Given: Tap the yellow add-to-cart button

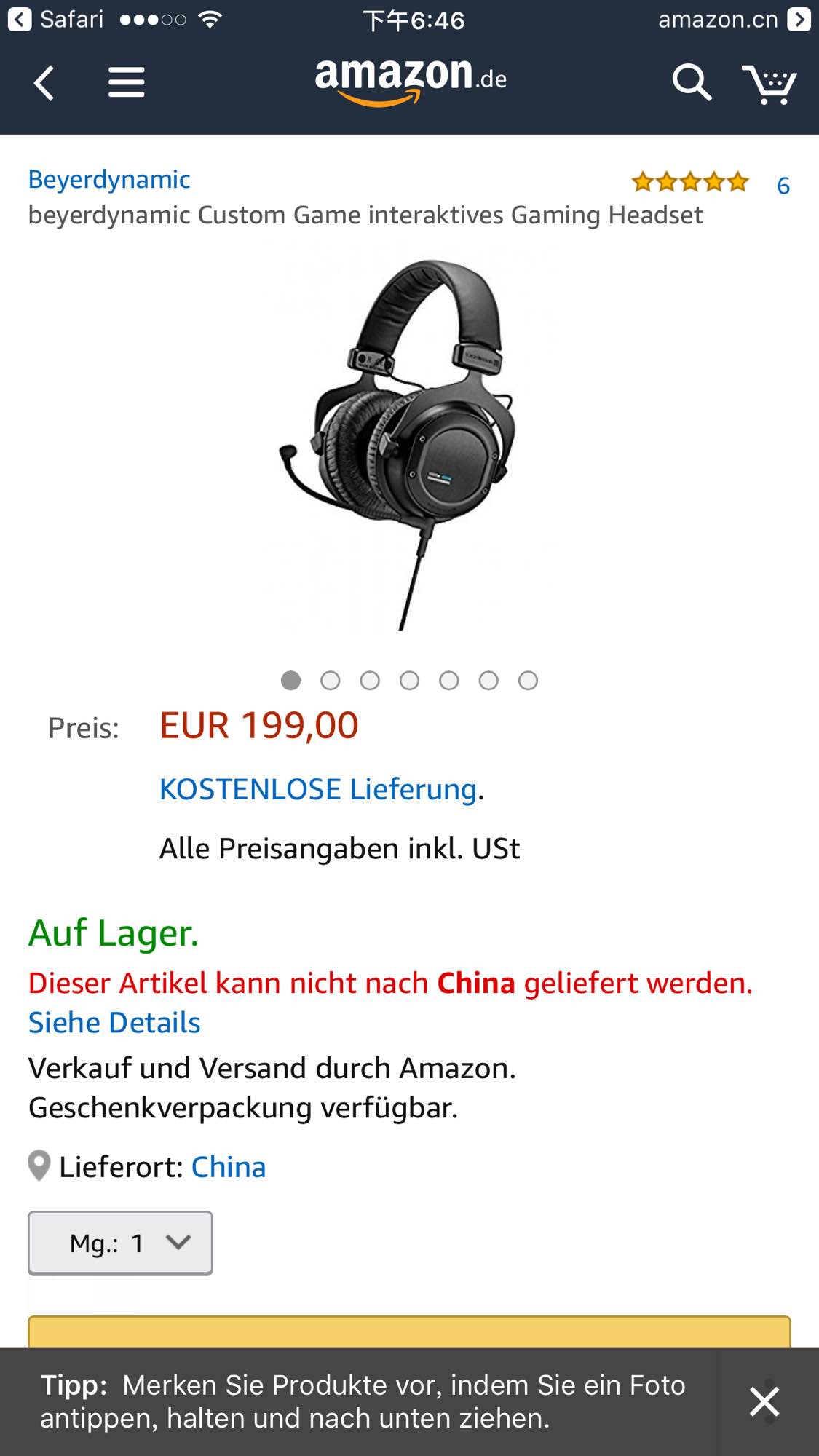Looking at the screenshot, I should coord(409,1332).
